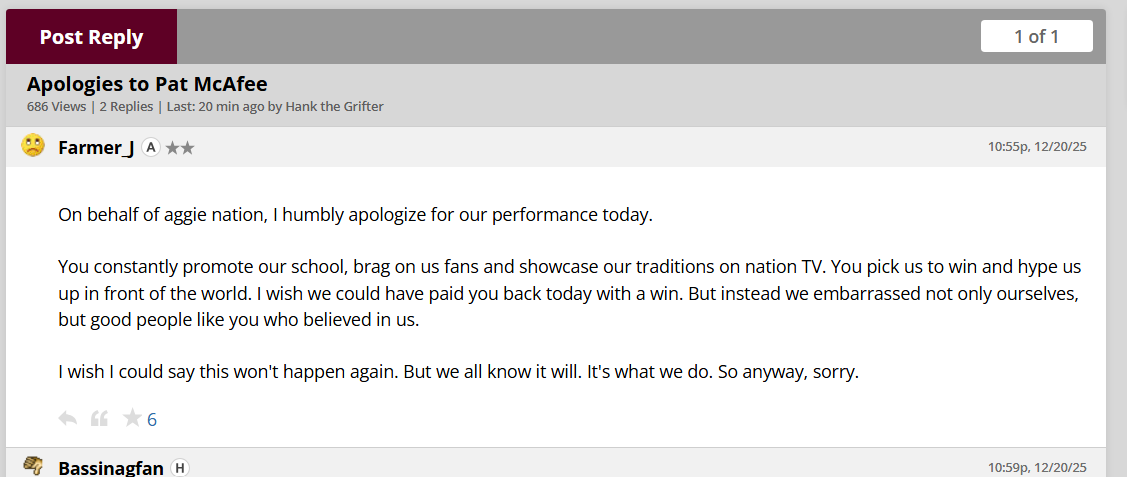
Task: Click the "2 Replies" count text
Action: [x=126, y=107]
